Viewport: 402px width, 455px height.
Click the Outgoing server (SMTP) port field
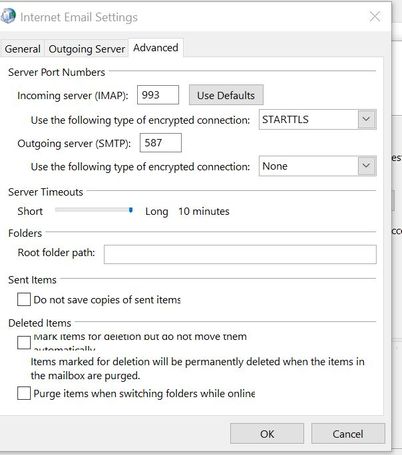161,143
